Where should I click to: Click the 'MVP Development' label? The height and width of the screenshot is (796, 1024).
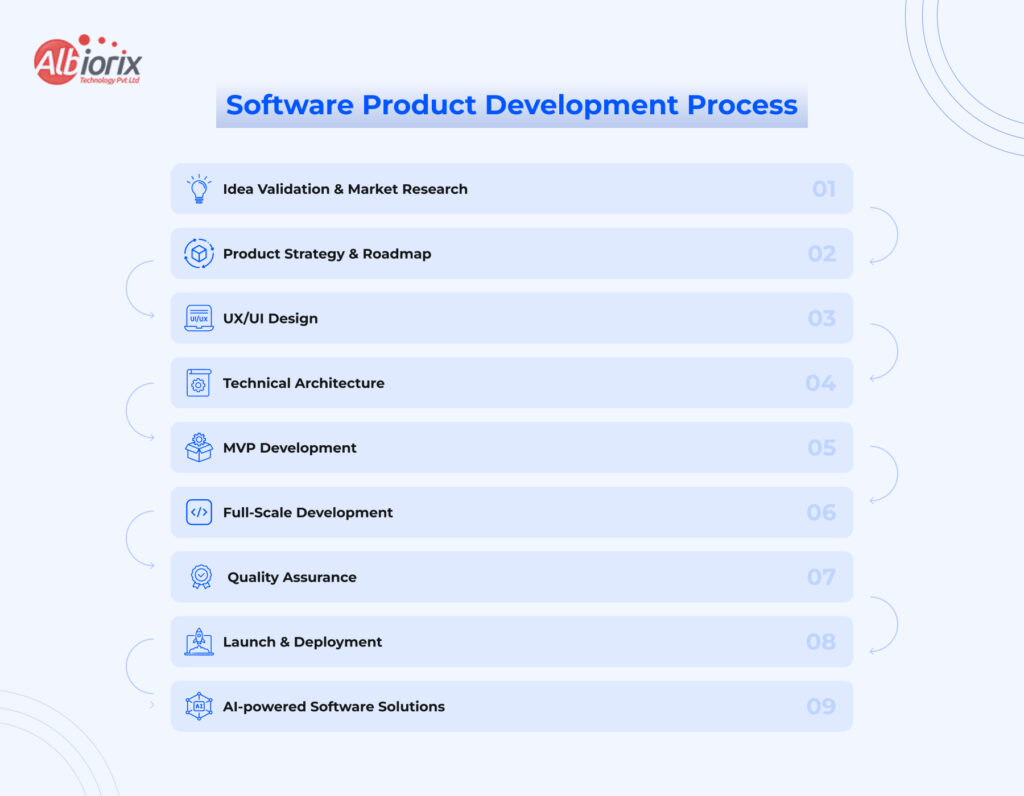(x=290, y=448)
